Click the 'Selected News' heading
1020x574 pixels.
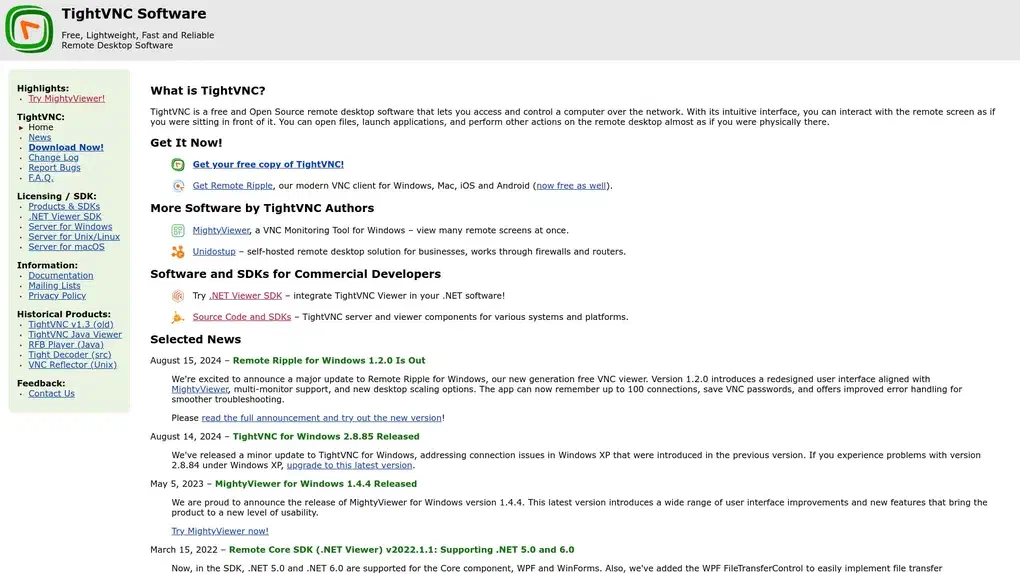click(195, 339)
